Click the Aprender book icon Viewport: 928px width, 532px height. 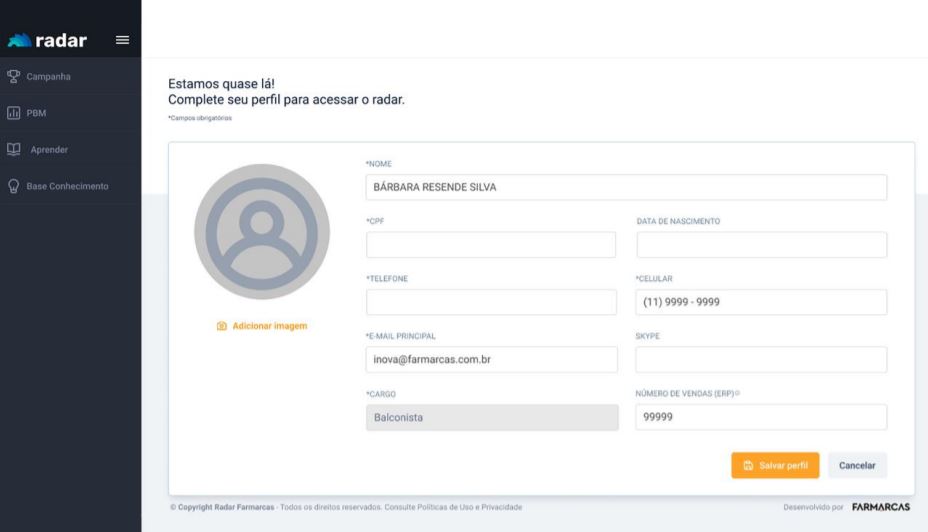[14, 149]
